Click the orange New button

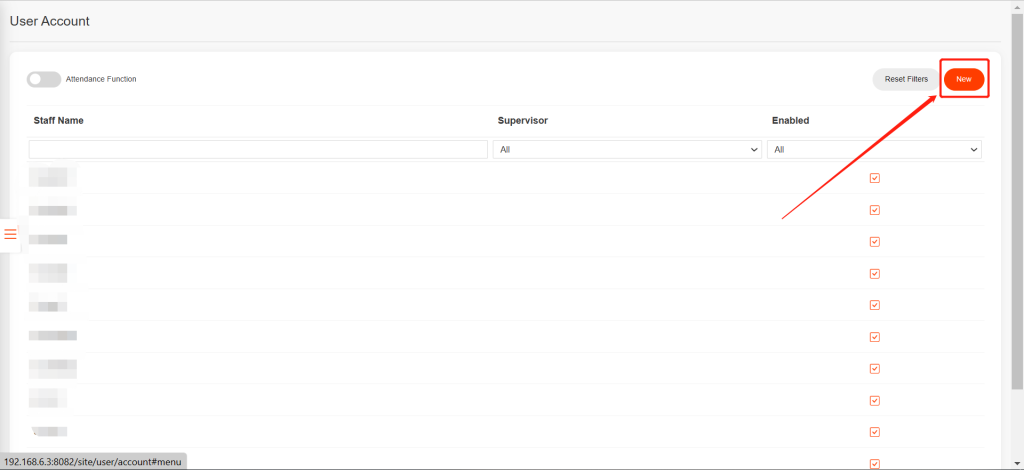[x=964, y=79]
